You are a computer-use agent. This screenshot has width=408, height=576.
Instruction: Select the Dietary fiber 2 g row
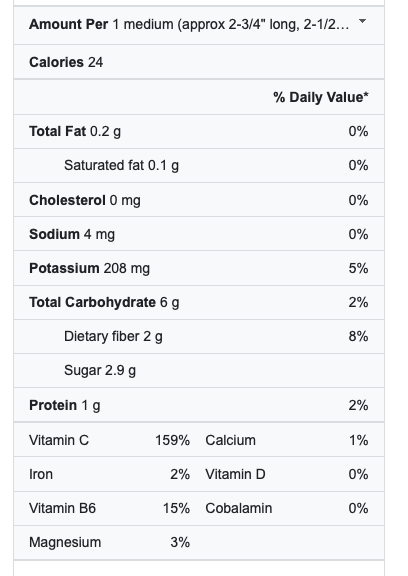199,336
